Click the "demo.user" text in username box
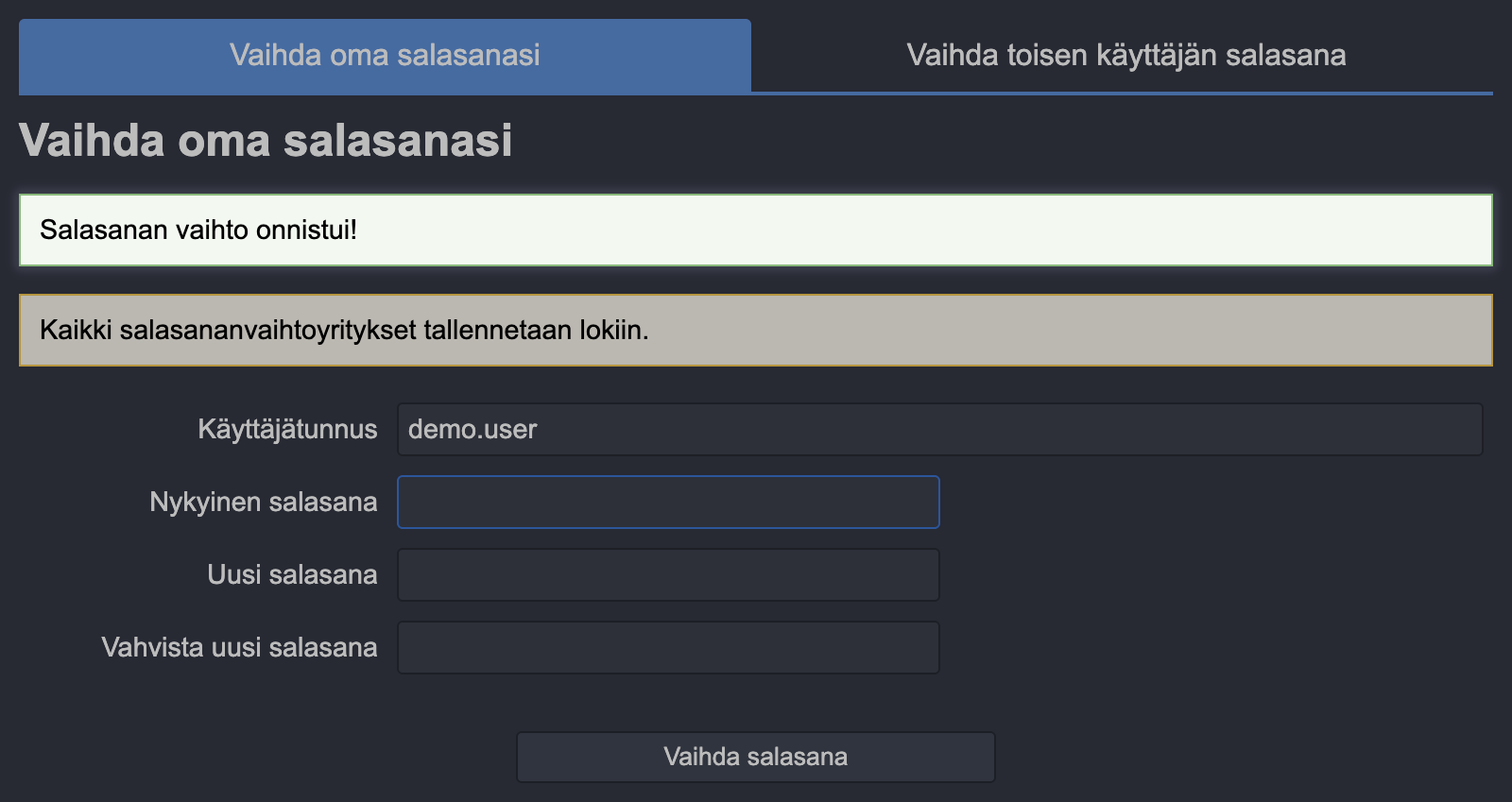 [x=472, y=430]
